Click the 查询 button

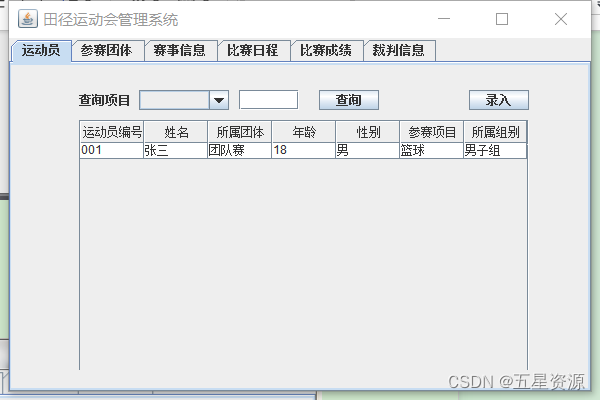(x=349, y=100)
